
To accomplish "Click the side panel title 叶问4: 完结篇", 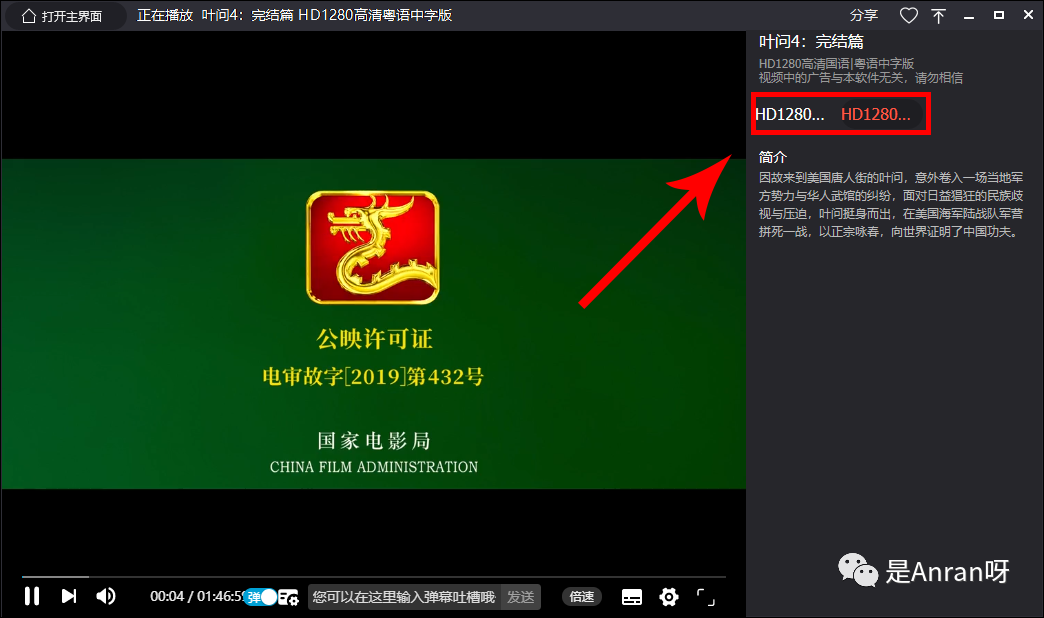I will pyautogui.click(x=812, y=42).
